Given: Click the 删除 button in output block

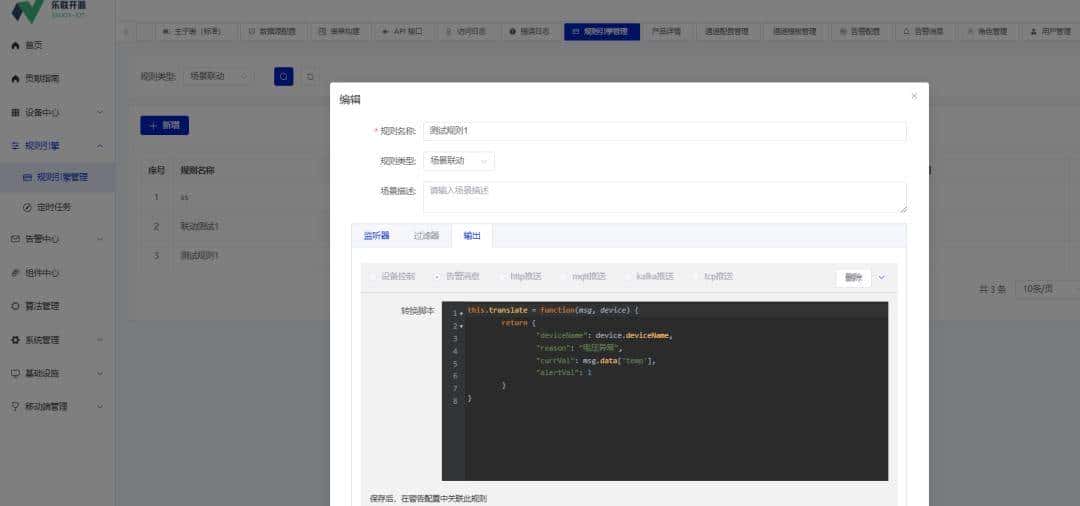Looking at the screenshot, I should tap(853, 277).
